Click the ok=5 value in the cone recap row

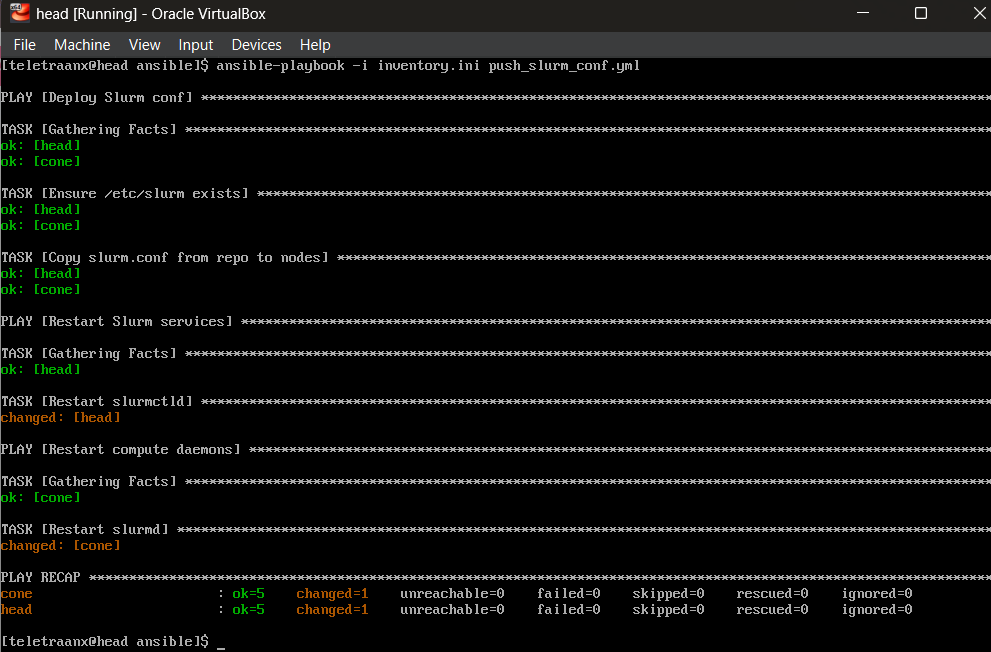pos(248,594)
